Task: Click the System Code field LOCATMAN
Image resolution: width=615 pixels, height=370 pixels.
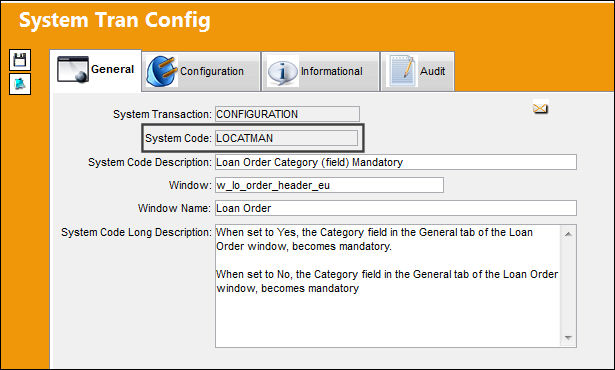Action: tap(286, 138)
